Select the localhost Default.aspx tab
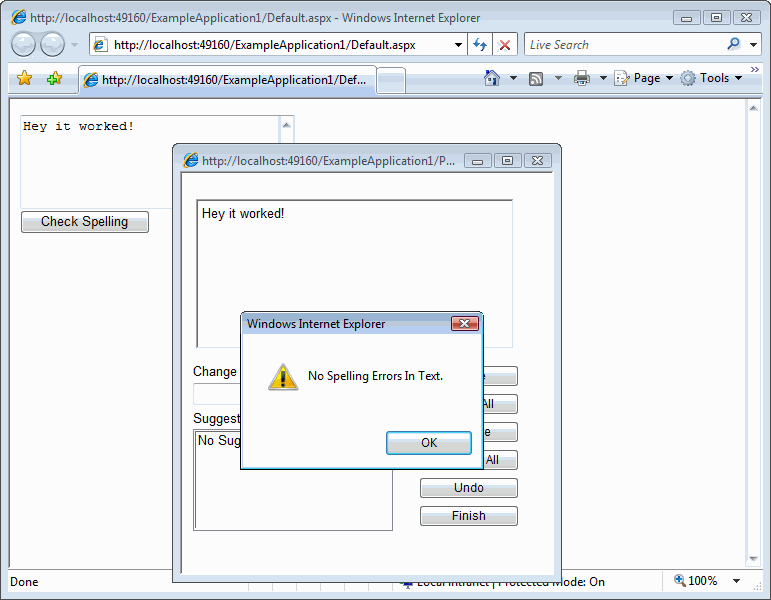771x600 pixels. point(228,80)
